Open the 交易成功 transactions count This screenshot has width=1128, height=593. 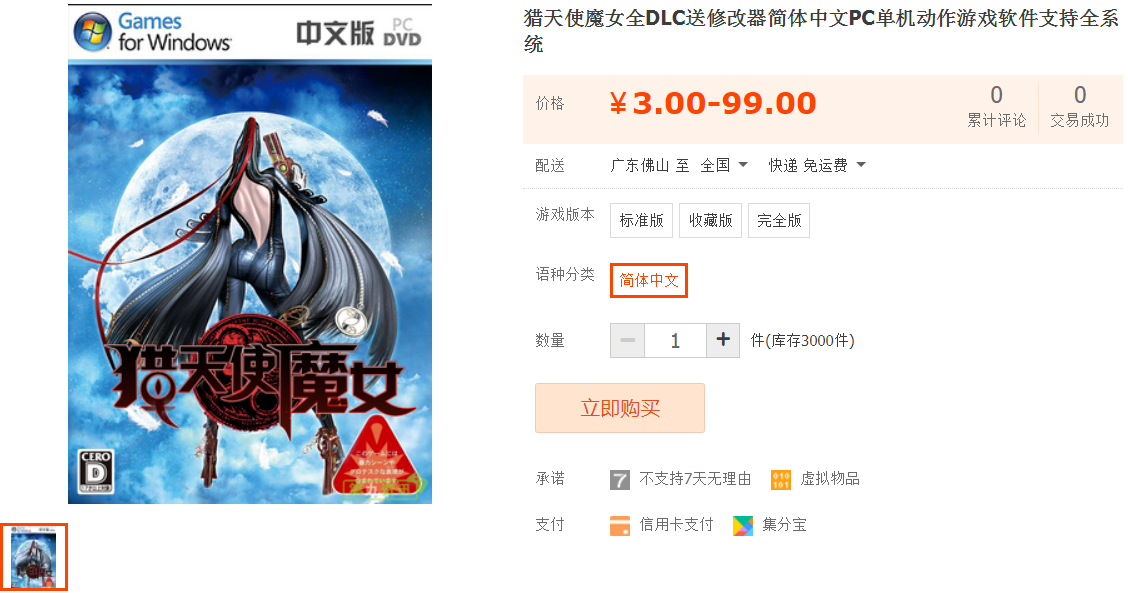(x=1080, y=107)
